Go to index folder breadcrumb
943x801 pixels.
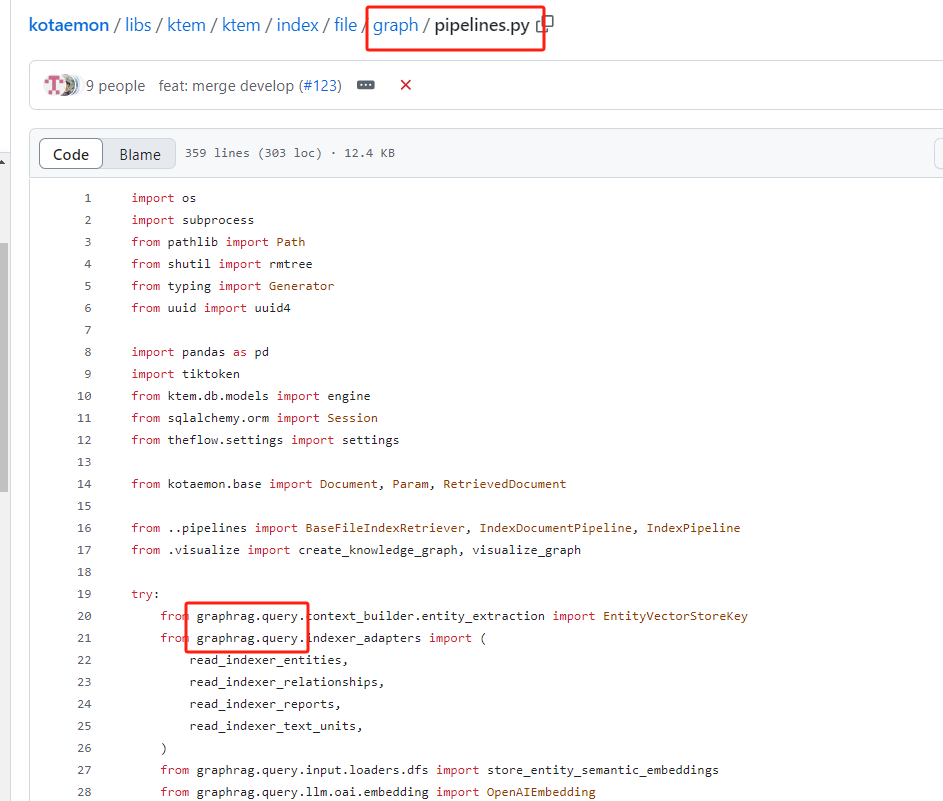tap(297, 25)
